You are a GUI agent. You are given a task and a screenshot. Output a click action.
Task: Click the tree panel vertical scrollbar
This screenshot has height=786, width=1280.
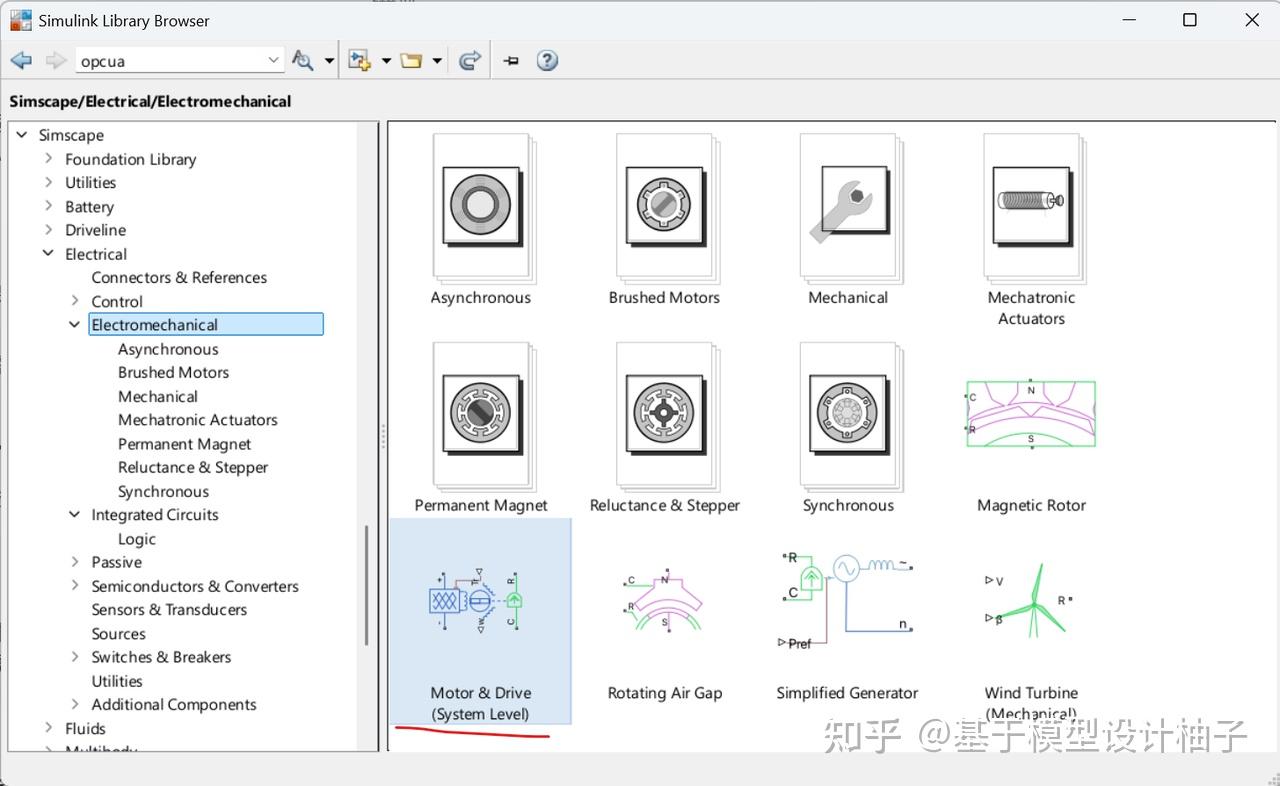click(366, 585)
